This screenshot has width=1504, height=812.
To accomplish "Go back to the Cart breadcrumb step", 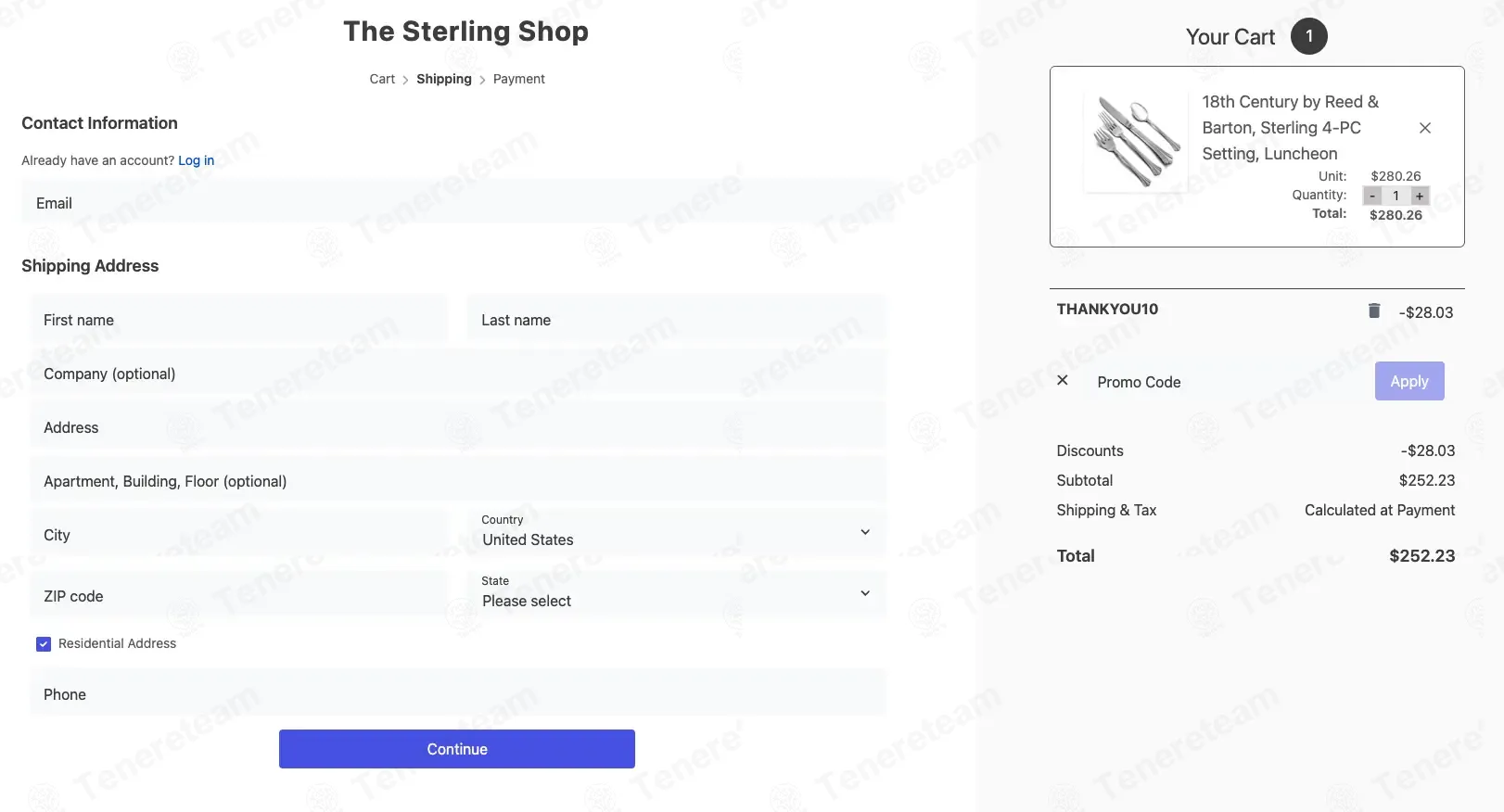I will (x=382, y=79).
